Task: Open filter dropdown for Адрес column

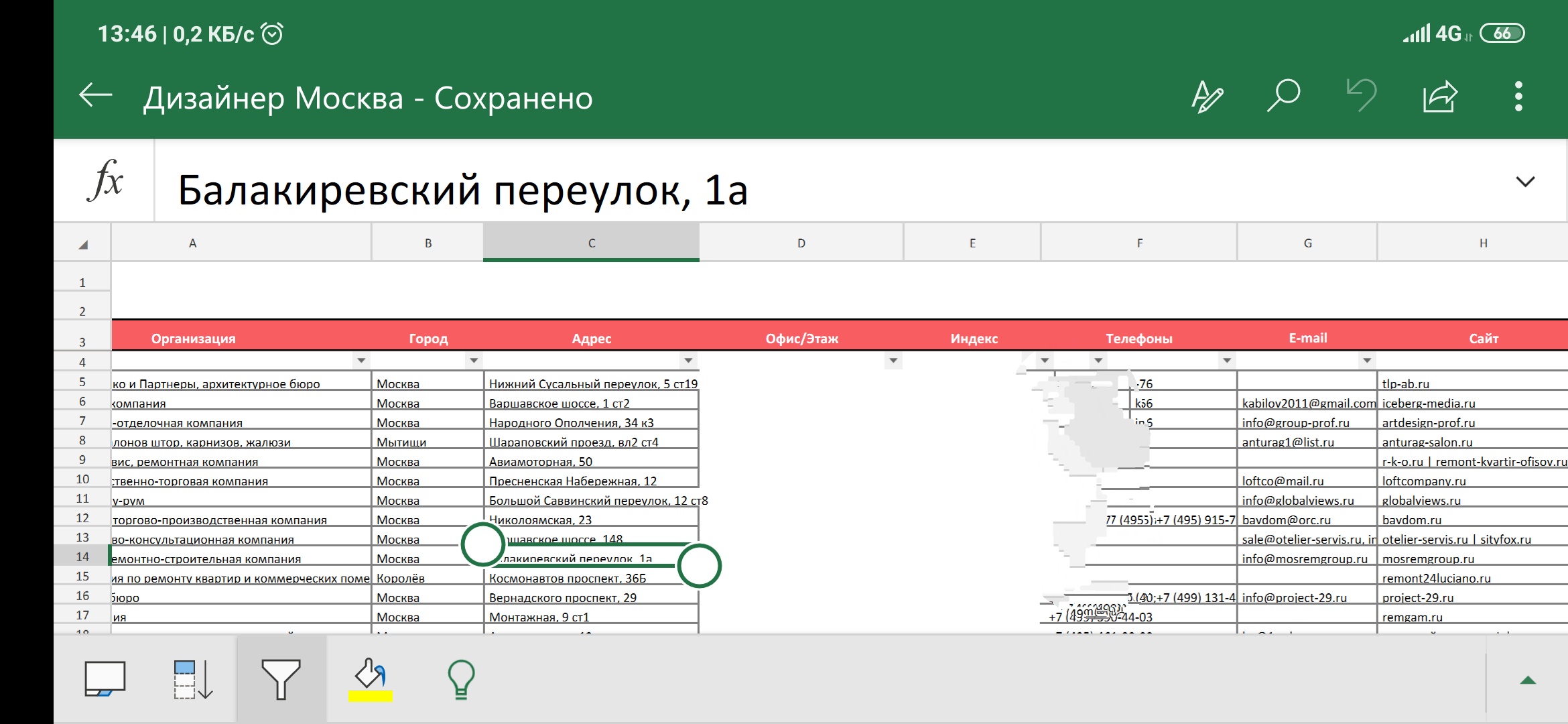Action: [688, 361]
